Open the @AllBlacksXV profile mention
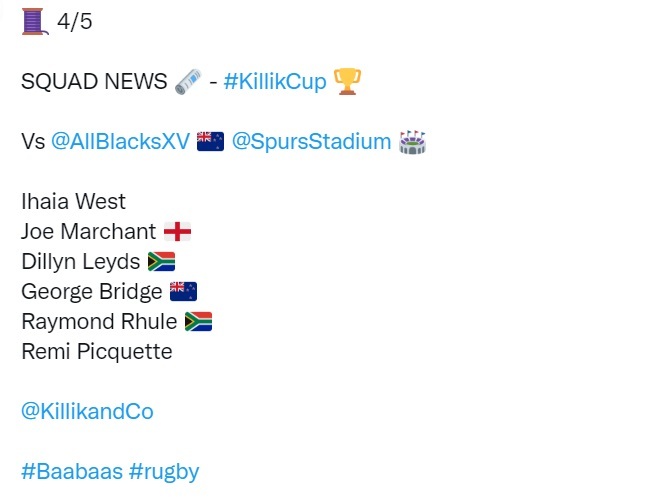The image size is (672, 497). pos(120,142)
